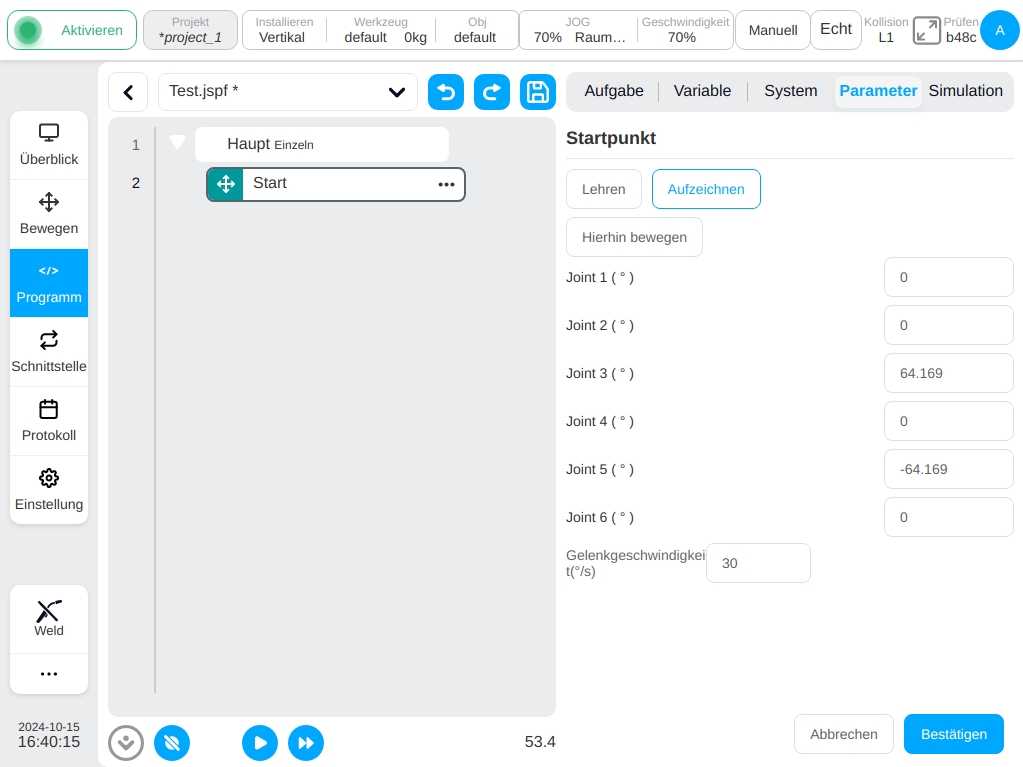
Task: Toggle the crossed-out blue icon at bottom
Action: tap(172, 743)
